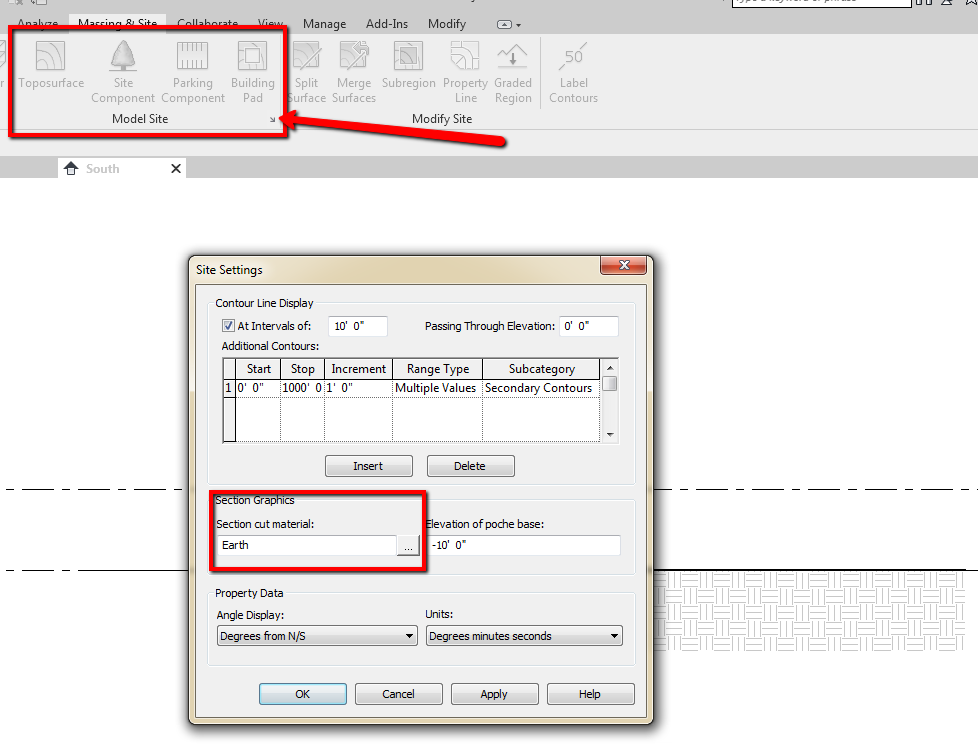Screen dimensions: 978x752
Task: Toggle the At Intervals of checkbox
Action: [x=227, y=325]
